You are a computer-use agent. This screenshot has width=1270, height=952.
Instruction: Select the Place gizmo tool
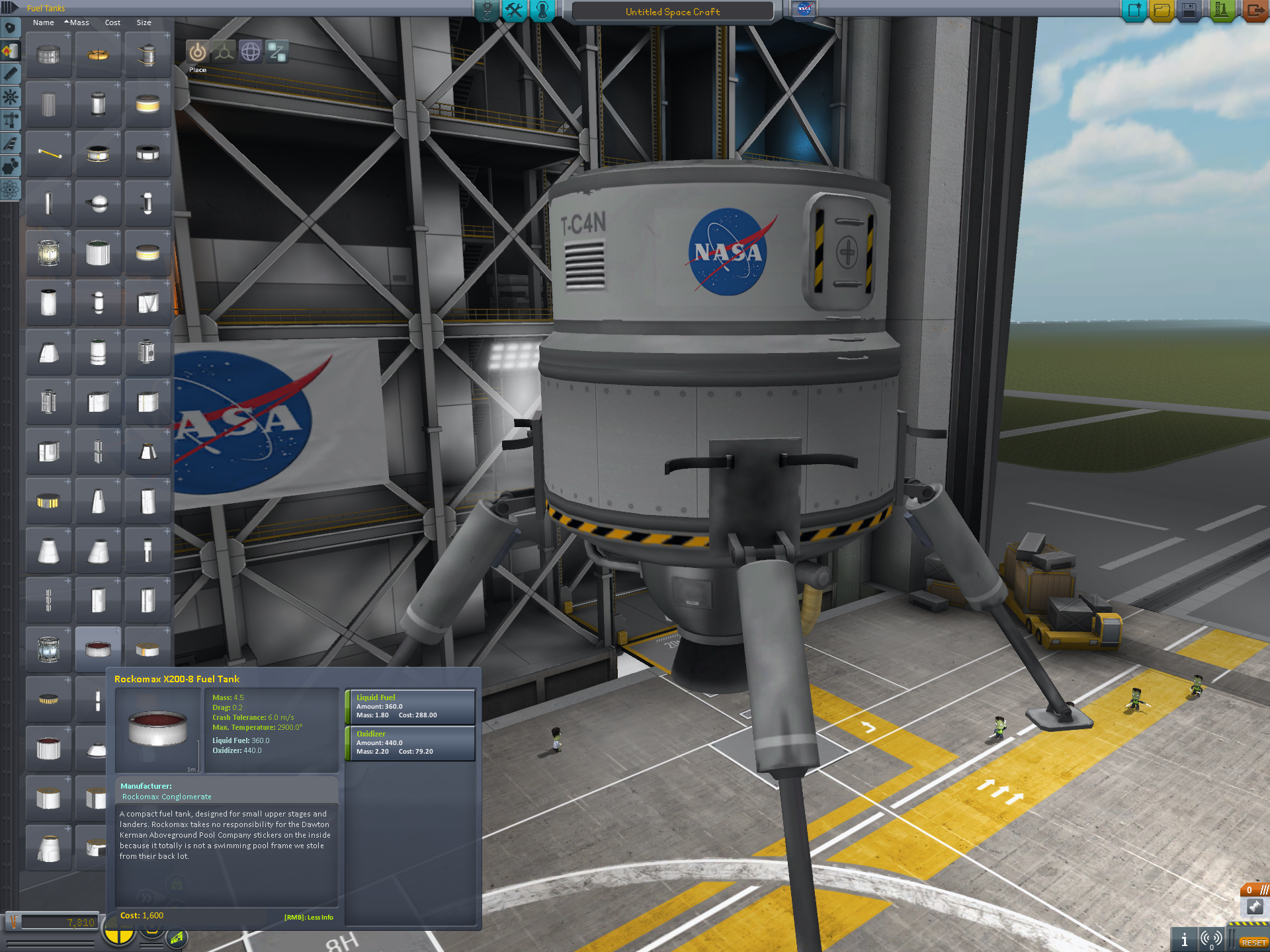pos(197,52)
